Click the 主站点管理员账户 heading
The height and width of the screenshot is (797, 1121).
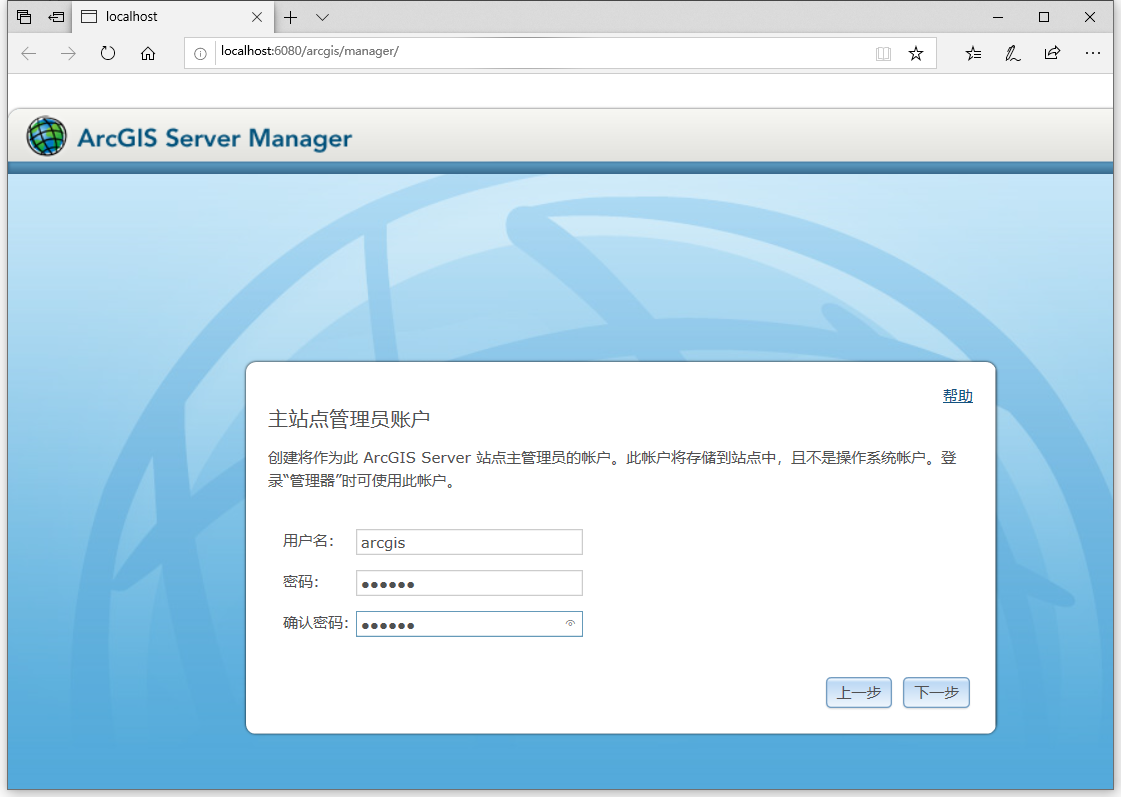(349, 419)
